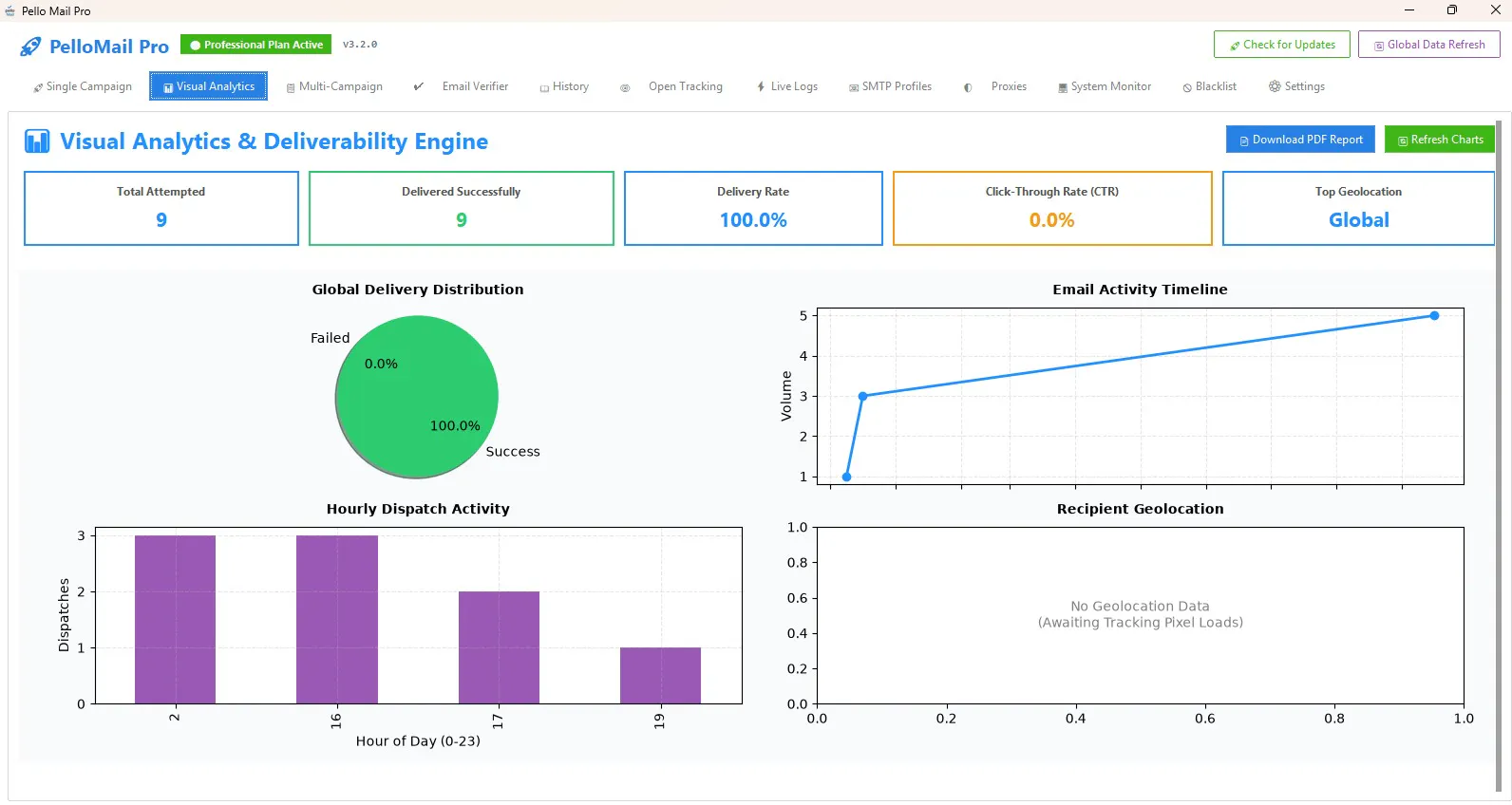Click the vertical scrollbar of the analytics panel

click(1499, 456)
